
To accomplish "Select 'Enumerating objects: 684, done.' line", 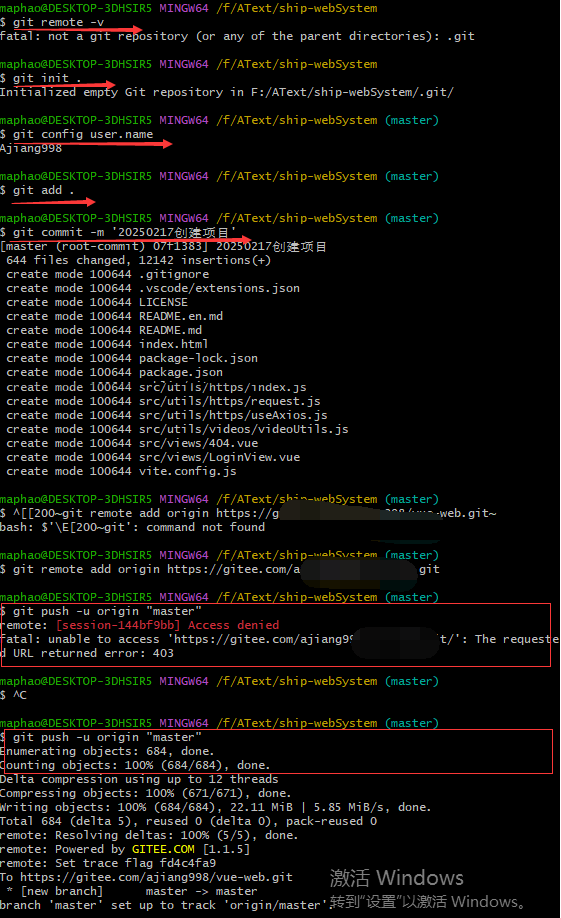I will (107, 752).
